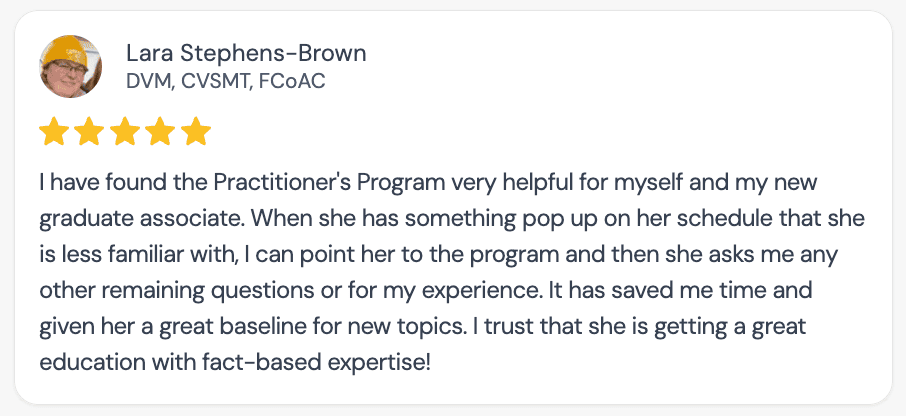Click the fourth gold star
Viewport: 906px width, 416px height.
(x=161, y=131)
